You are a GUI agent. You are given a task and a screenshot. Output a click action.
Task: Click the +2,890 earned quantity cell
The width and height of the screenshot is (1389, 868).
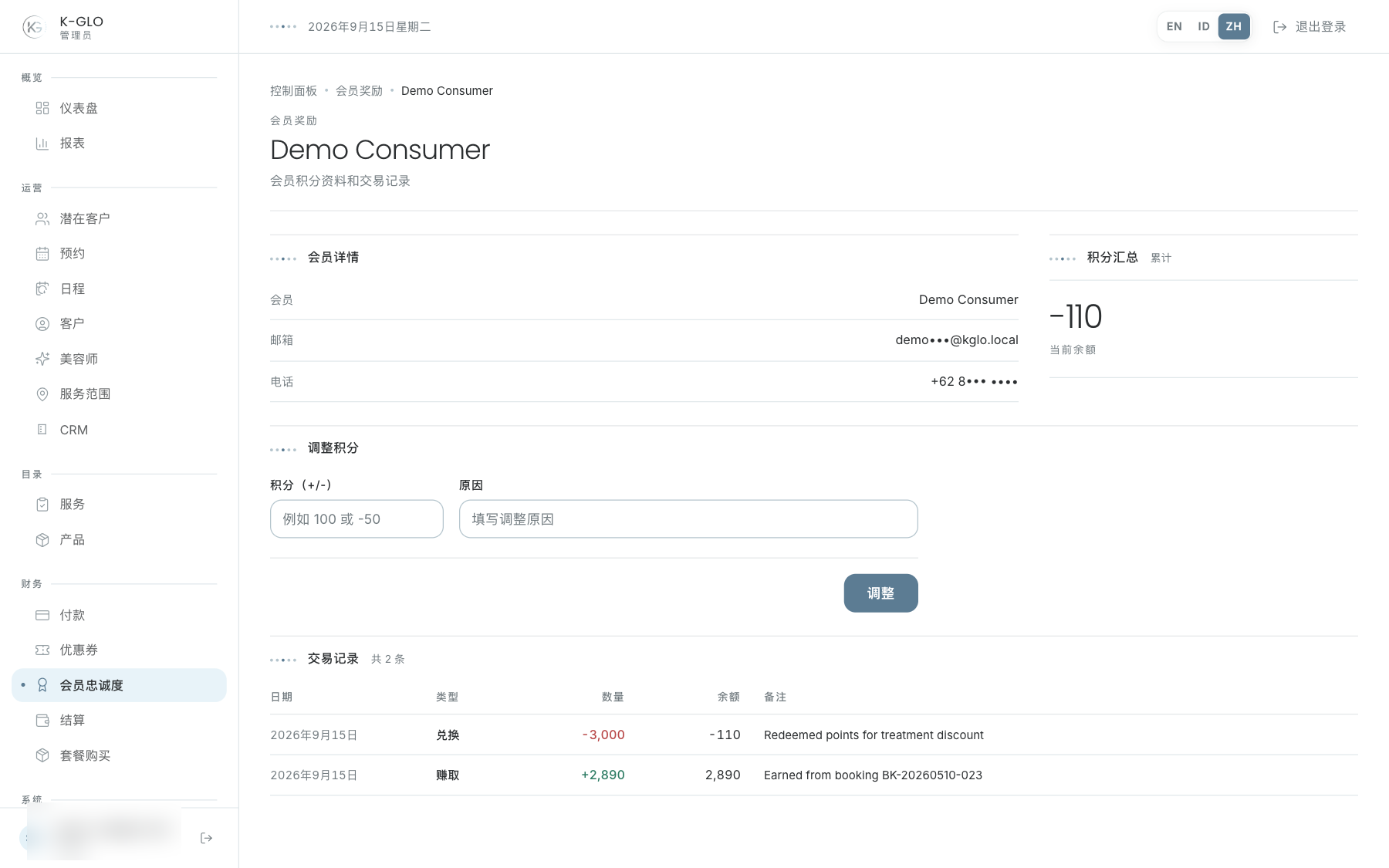(x=603, y=775)
